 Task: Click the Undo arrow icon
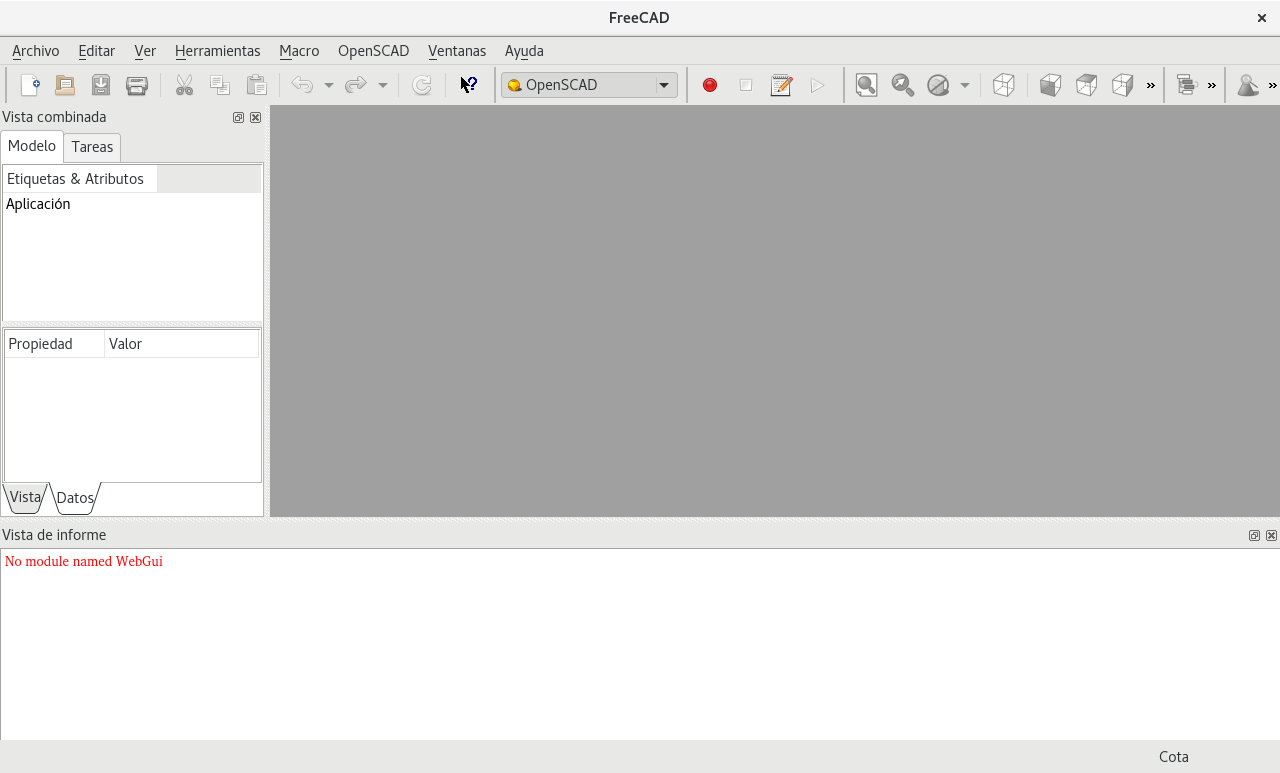click(x=302, y=85)
